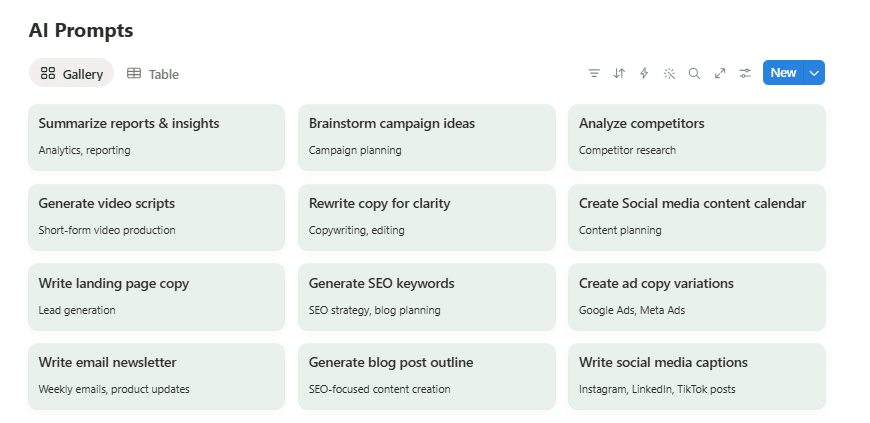Open the view settings sliders icon
The height and width of the screenshot is (423, 870).
pyautogui.click(x=745, y=73)
